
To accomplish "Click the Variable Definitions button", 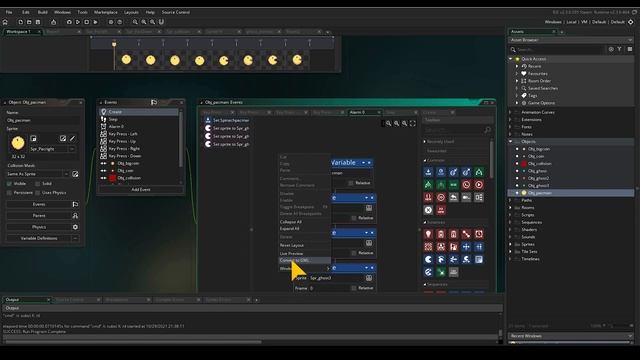I will tap(39, 238).
